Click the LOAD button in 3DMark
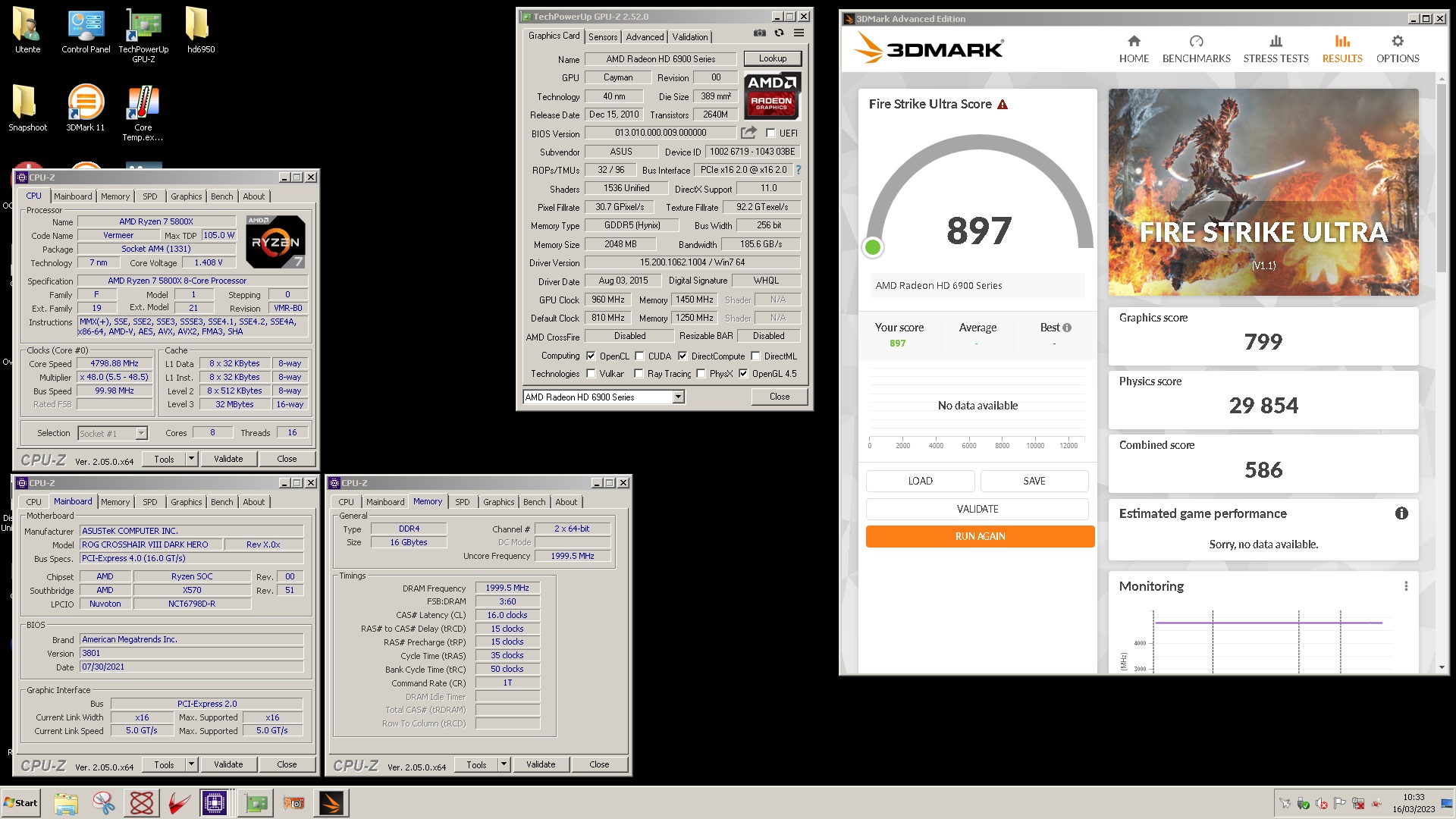 click(920, 481)
